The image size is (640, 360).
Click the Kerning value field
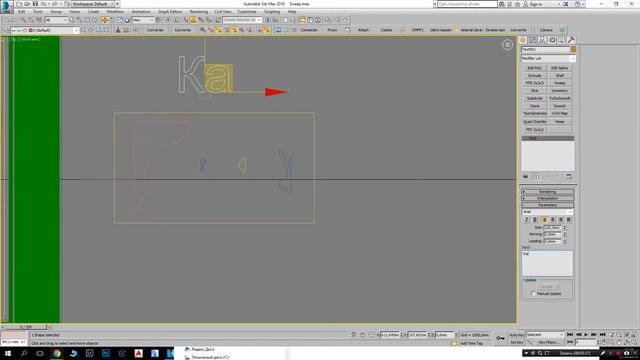[x=553, y=234]
